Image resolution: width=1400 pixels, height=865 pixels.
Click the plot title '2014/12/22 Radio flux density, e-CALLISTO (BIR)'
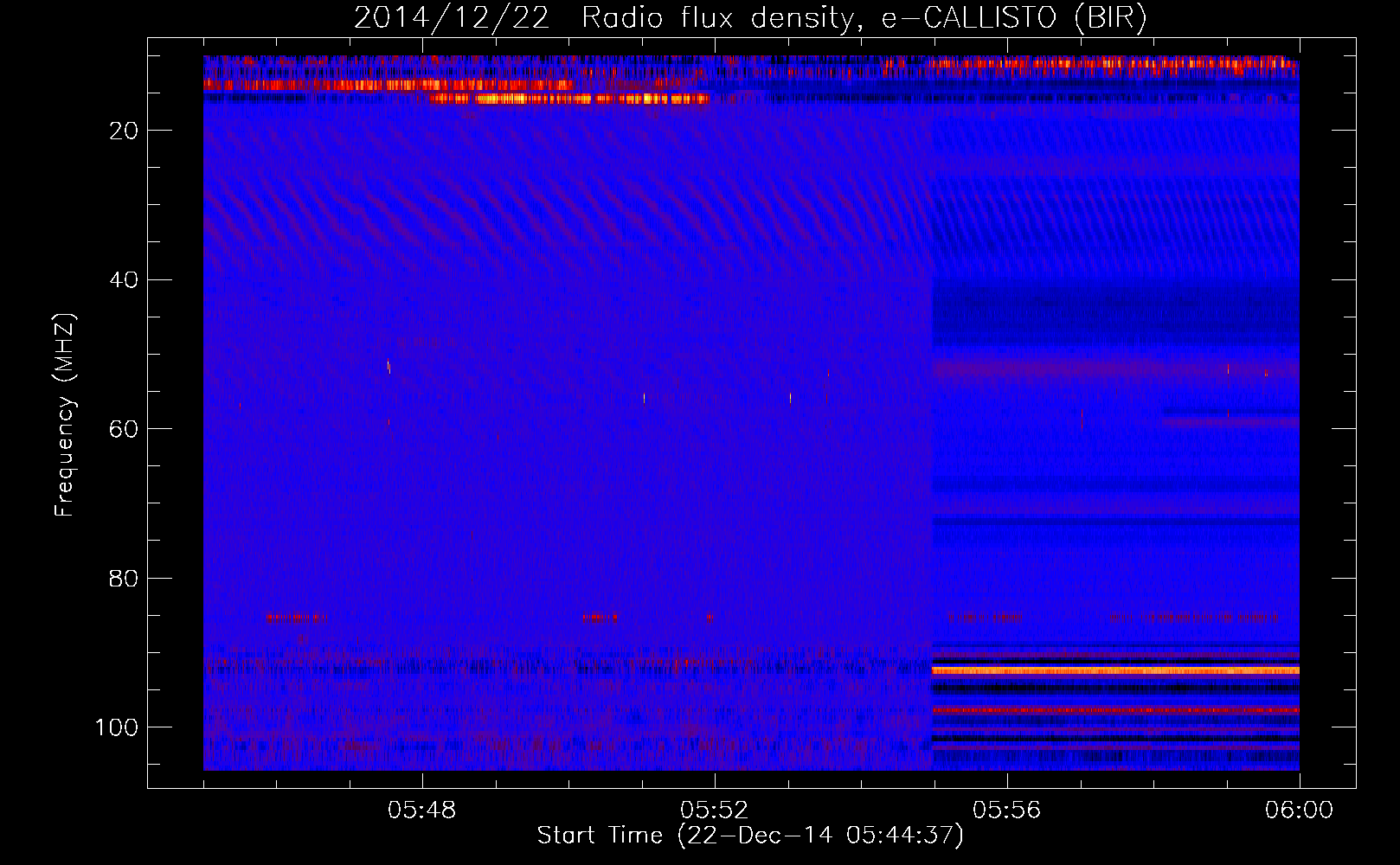[750, 17]
